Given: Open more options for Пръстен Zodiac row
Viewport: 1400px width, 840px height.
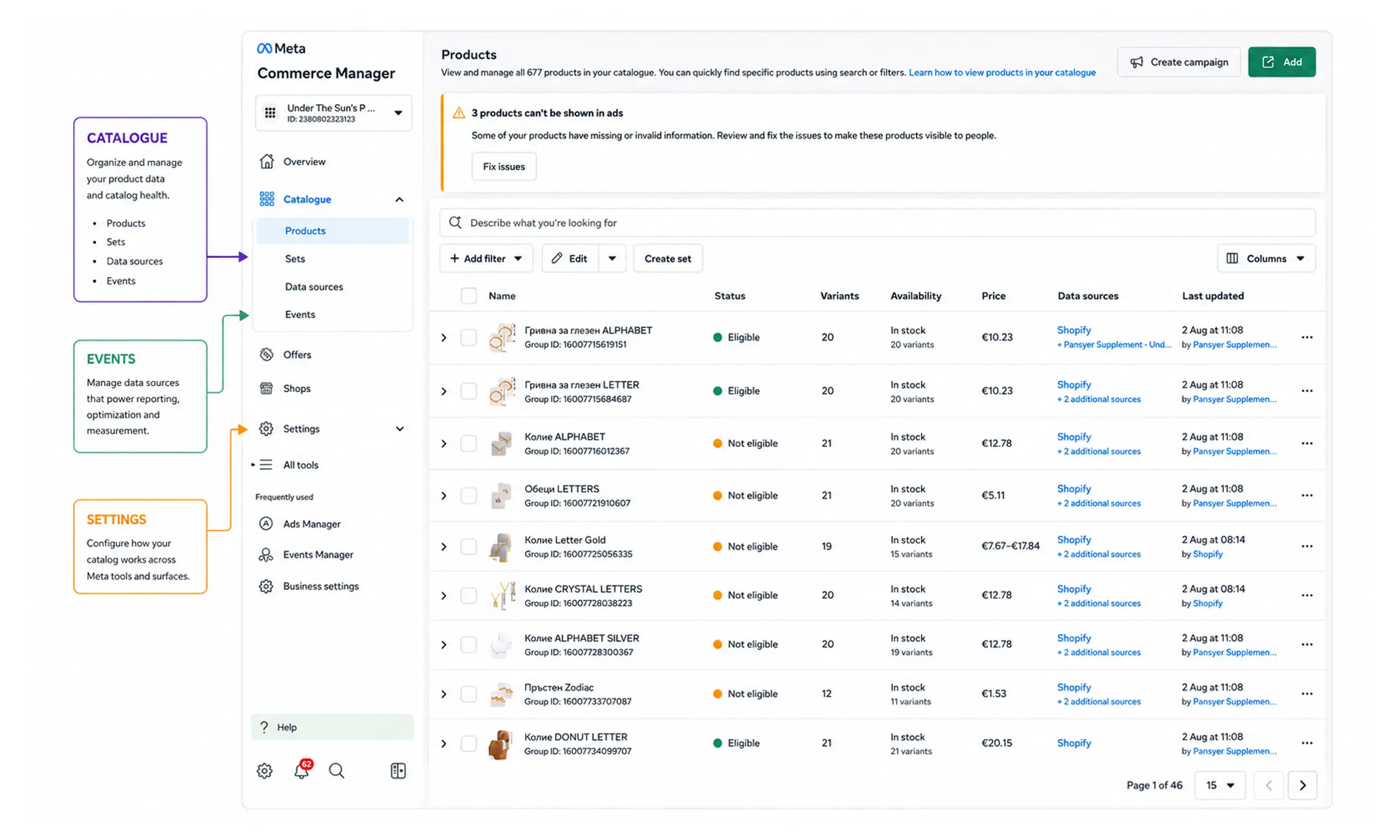Looking at the screenshot, I should tap(1306, 694).
